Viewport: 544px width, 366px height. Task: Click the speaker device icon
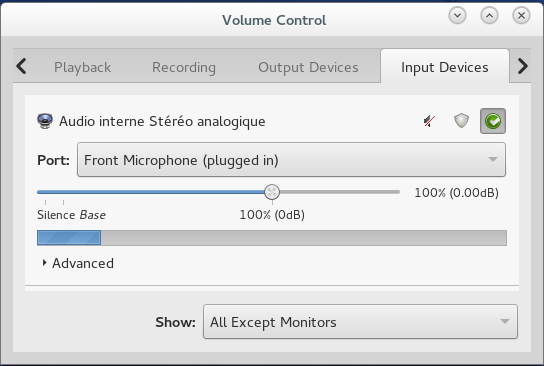pyautogui.click(x=45, y=121)
